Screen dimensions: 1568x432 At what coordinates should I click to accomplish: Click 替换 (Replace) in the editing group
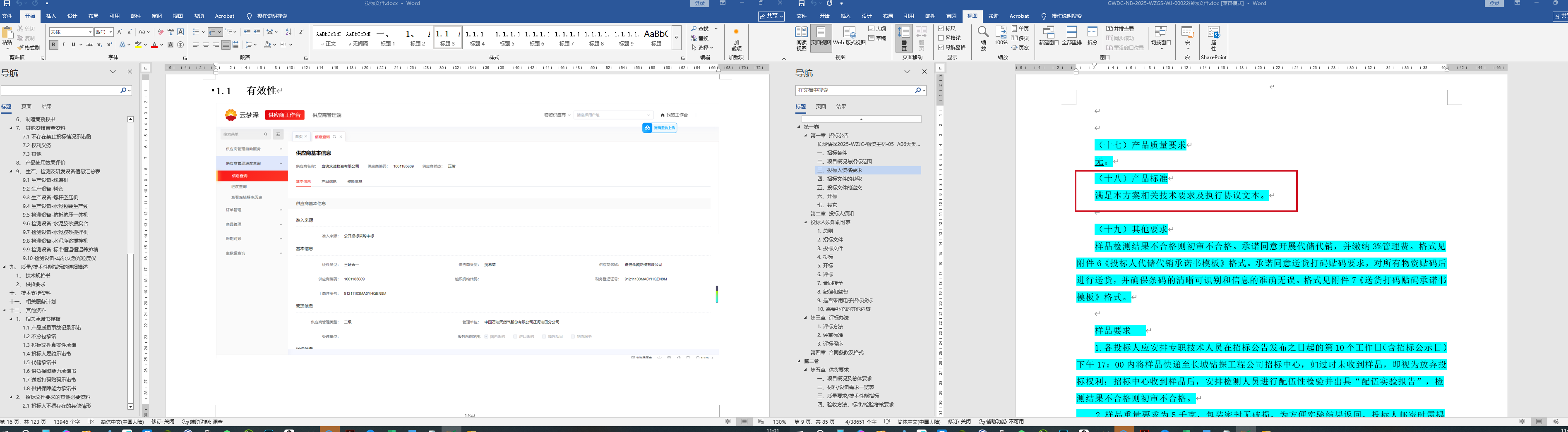pos(699,38)
